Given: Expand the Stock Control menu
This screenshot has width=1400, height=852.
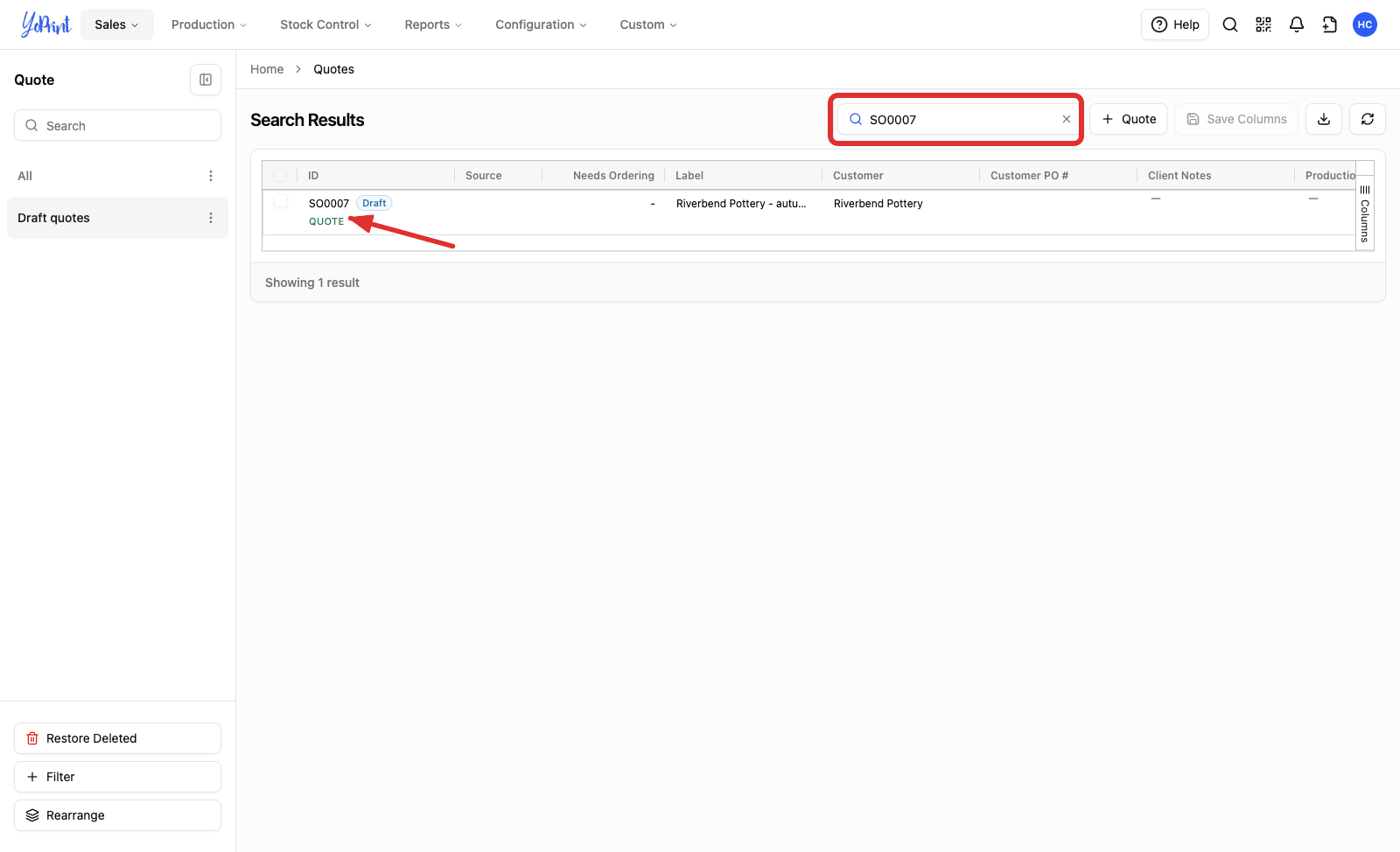Looking at the screenshot, I should (x=325, y=24).
